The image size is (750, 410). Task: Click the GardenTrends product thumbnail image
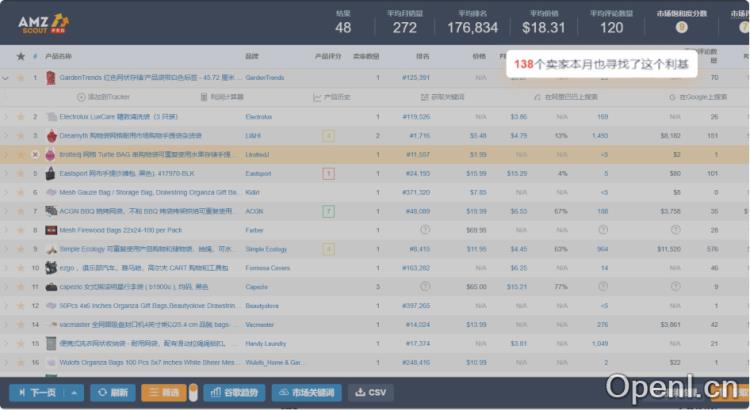point(51,77)
